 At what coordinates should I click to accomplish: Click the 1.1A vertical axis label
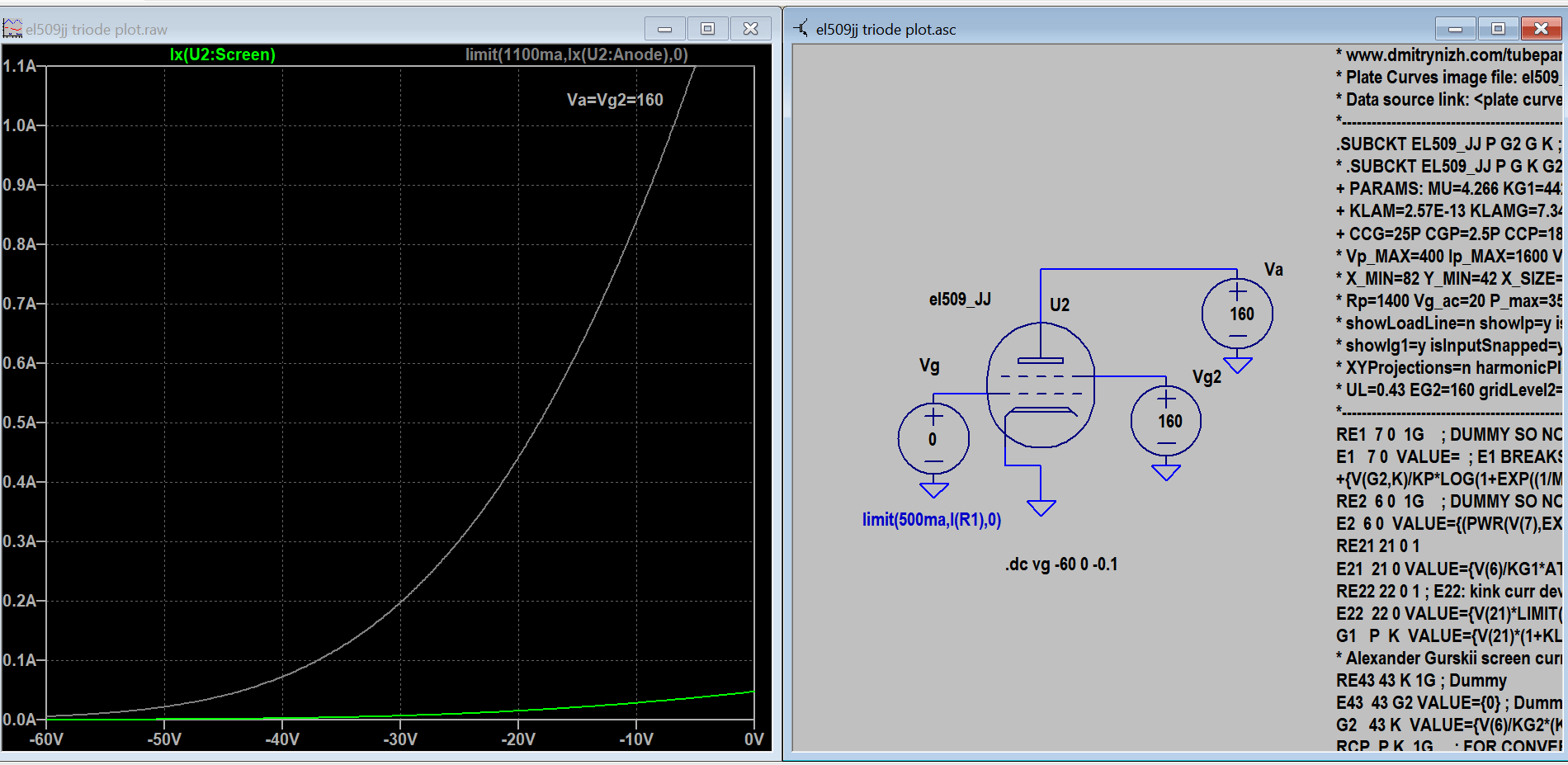[x=20, y=66]
